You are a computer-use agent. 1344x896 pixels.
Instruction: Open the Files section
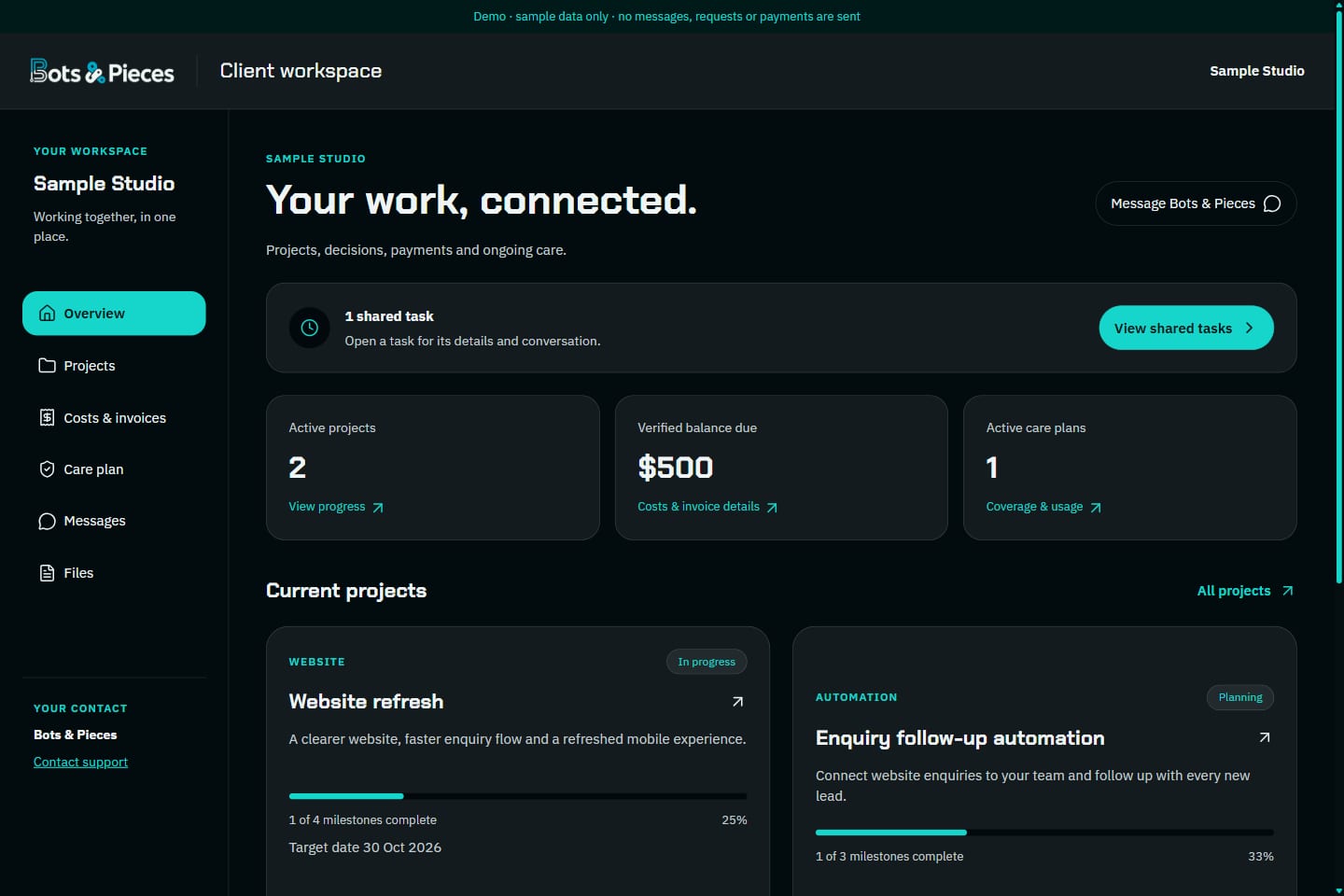pos(114,573)
